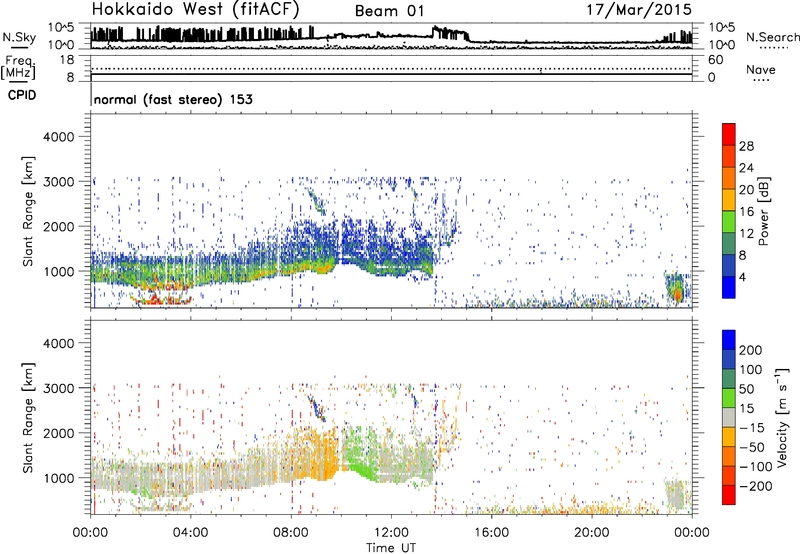
Task: Click the '60' Nave axis tick label
Action: pos(716,60)
